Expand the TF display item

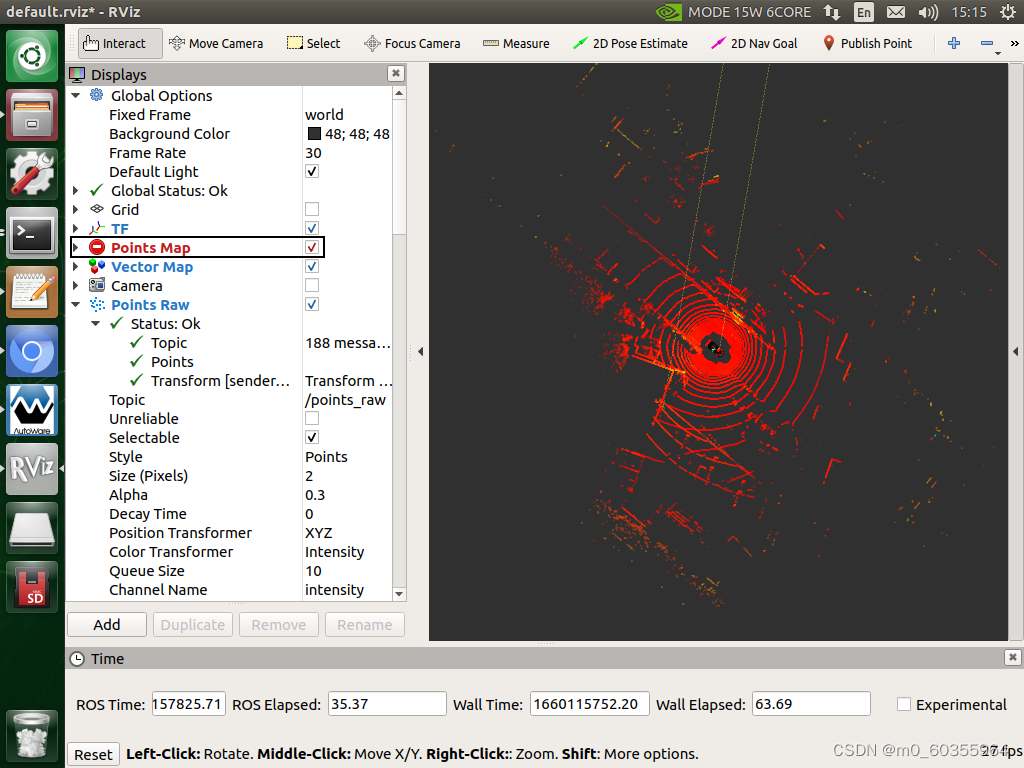[x=76, y=229]
